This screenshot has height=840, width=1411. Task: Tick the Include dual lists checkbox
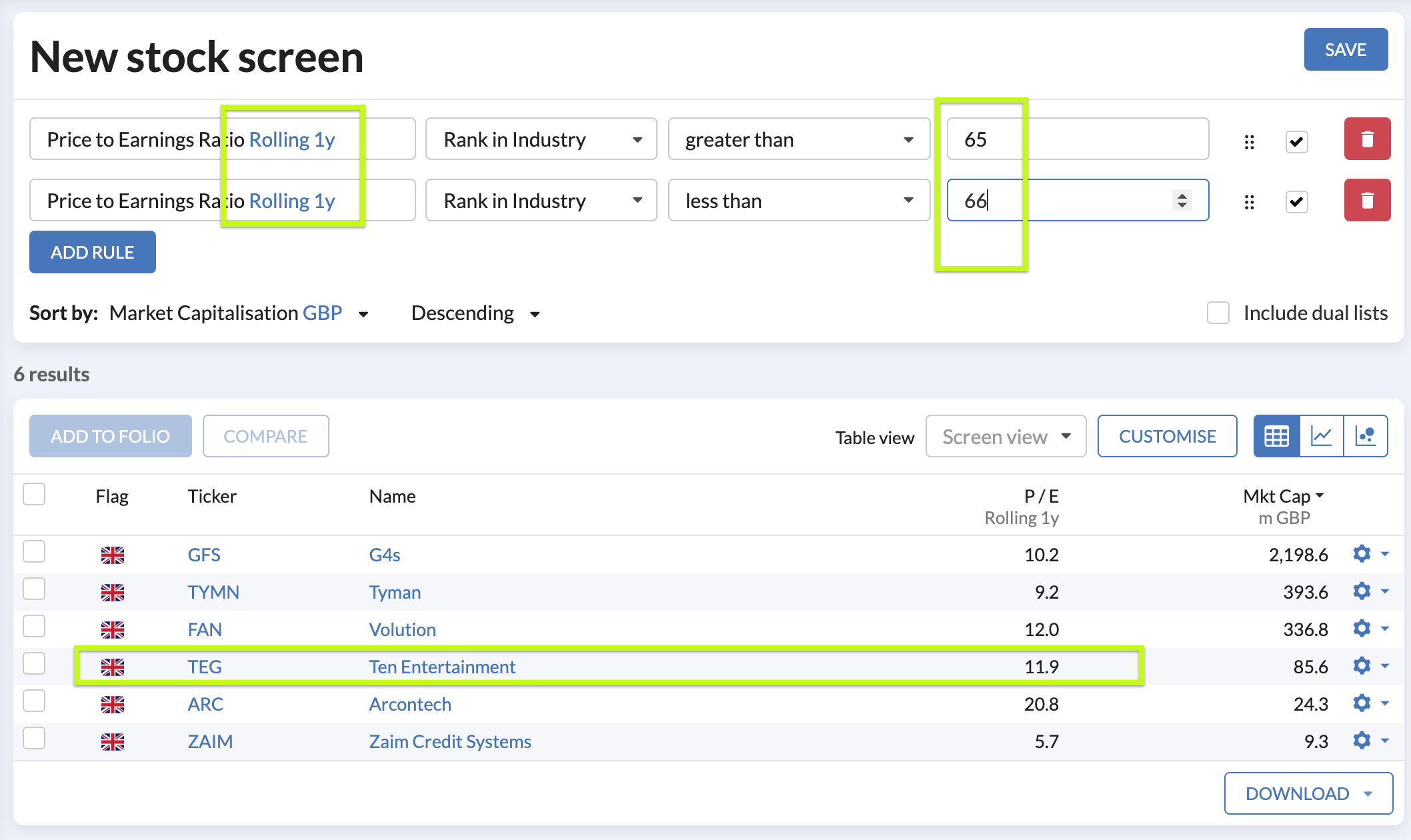tap(1218, 313)
